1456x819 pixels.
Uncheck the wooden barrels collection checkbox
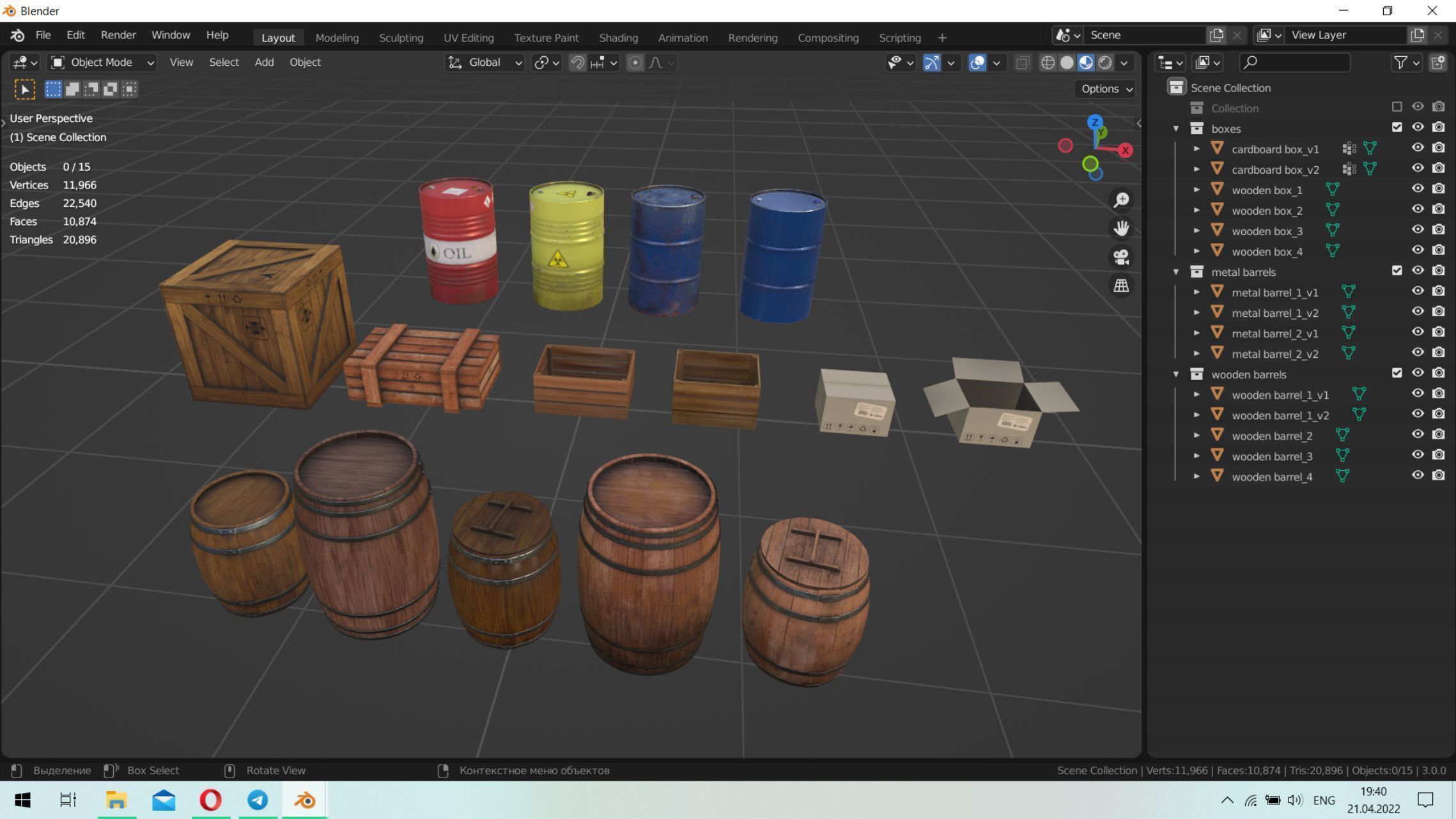[x=1397, y=372]
